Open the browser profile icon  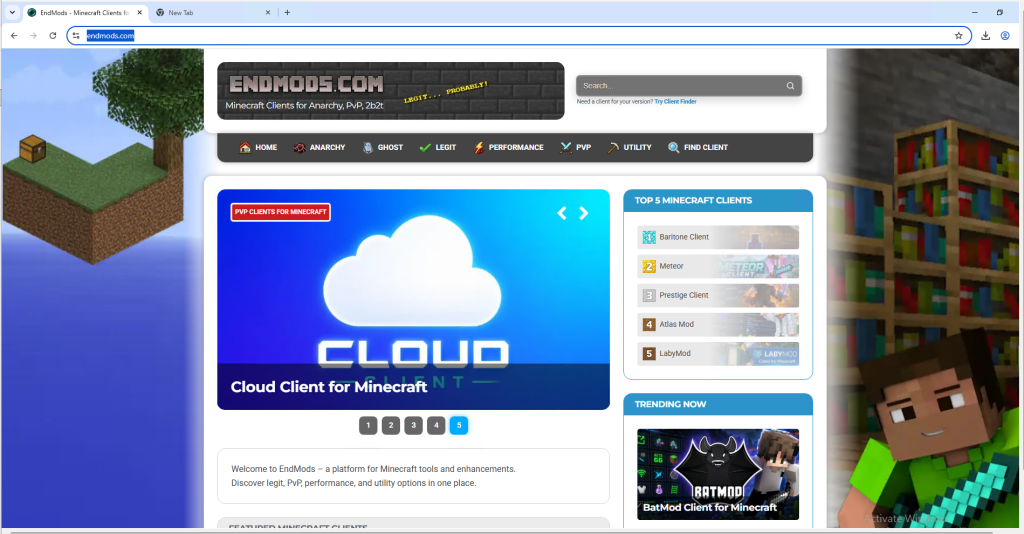[1005, 36]
